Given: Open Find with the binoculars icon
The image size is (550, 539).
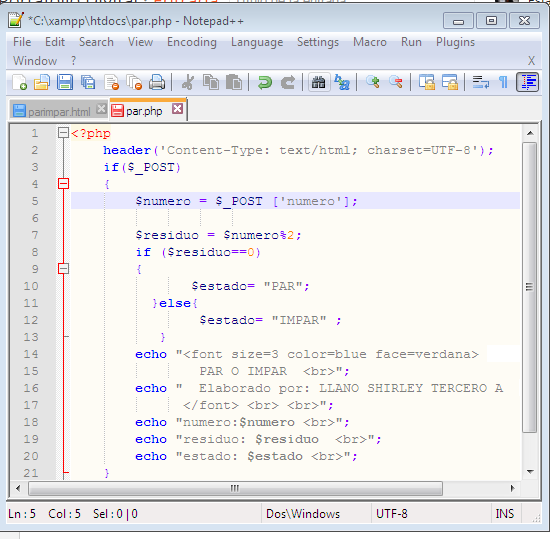Looking at the screenshot, I should tap(318, 82).
